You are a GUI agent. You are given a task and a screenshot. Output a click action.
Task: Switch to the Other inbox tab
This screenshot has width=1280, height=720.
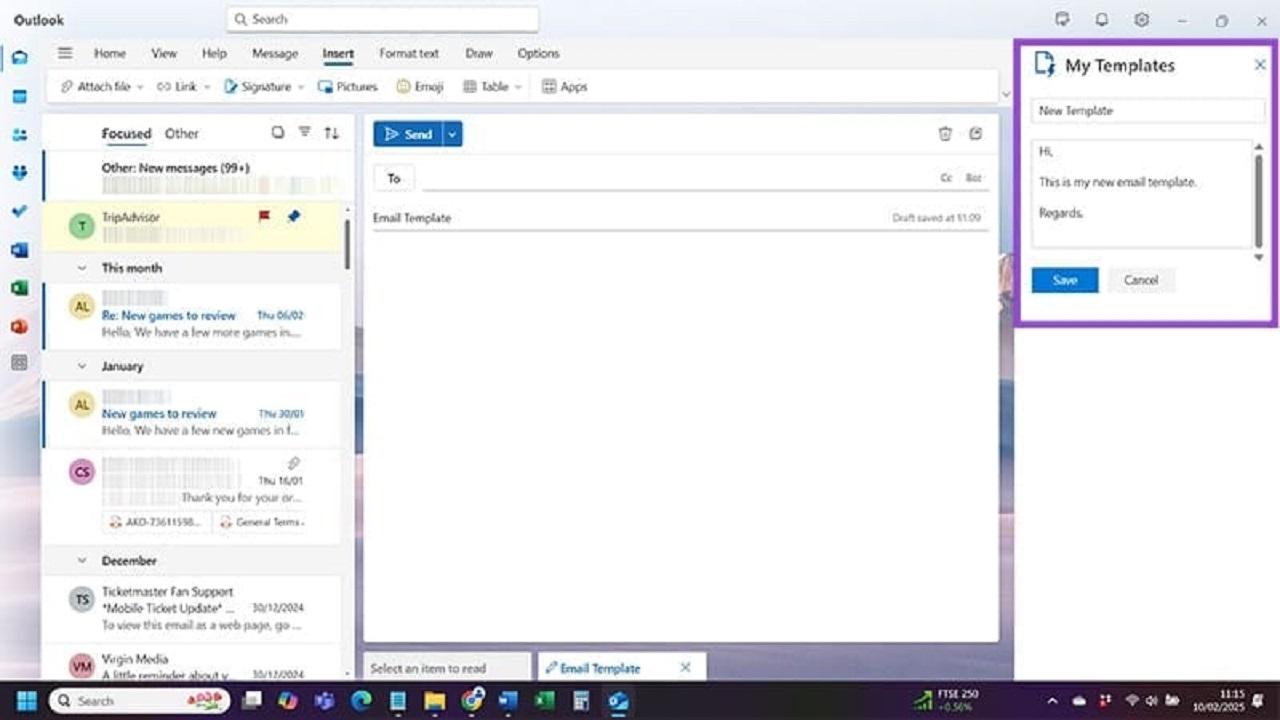pyautogui.click(x=182, y=134)
